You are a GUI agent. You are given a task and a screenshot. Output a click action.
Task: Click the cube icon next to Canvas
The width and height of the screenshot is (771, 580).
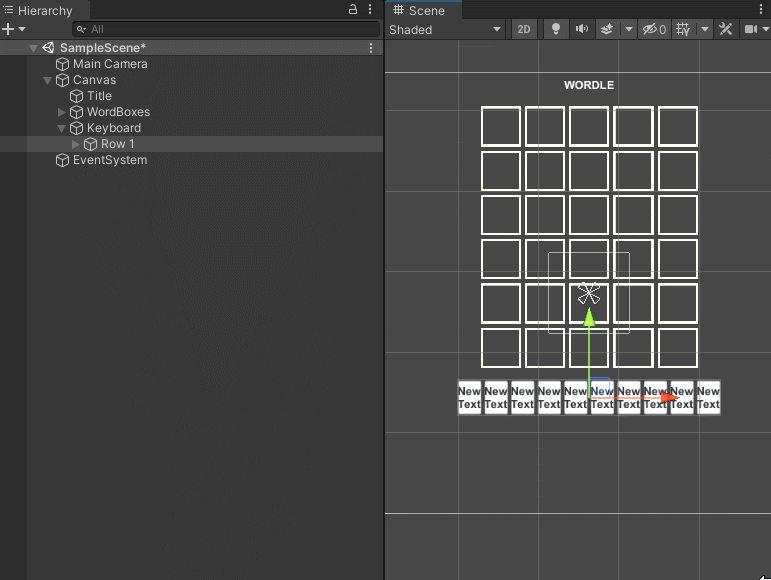pos(62,80)
